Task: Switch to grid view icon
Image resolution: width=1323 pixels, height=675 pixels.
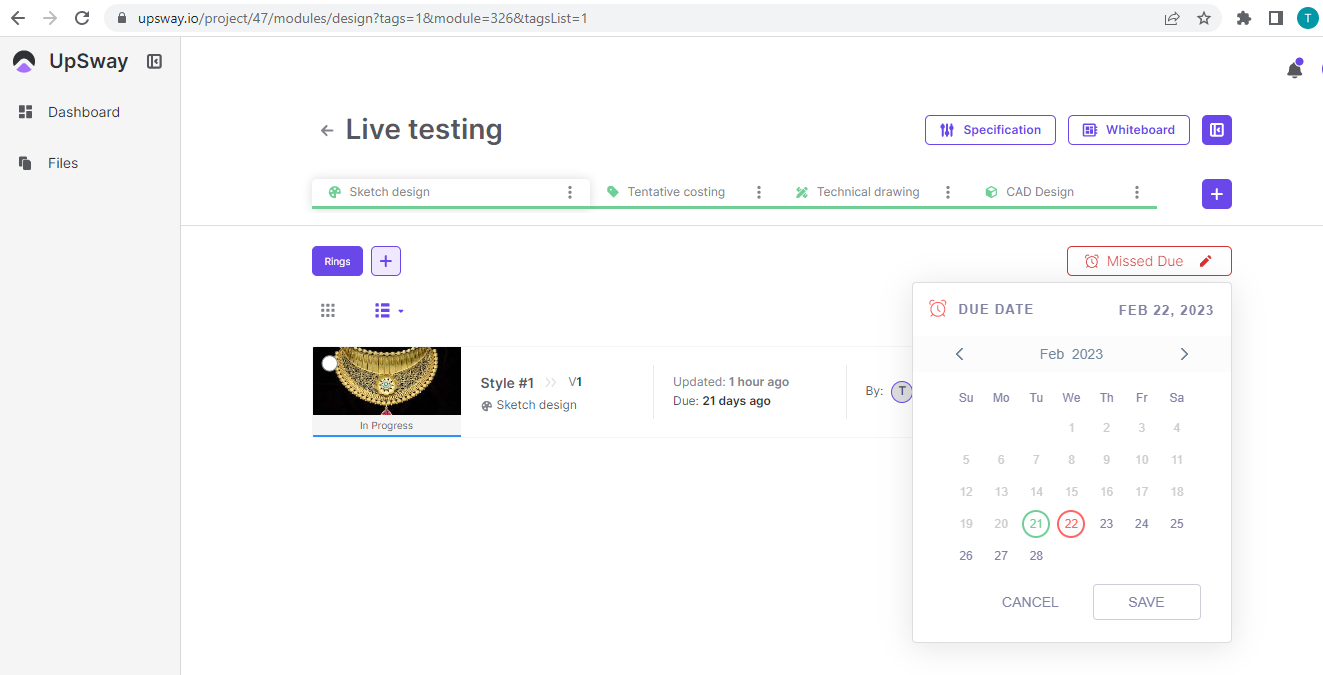Action: click(x=328, y=311)
